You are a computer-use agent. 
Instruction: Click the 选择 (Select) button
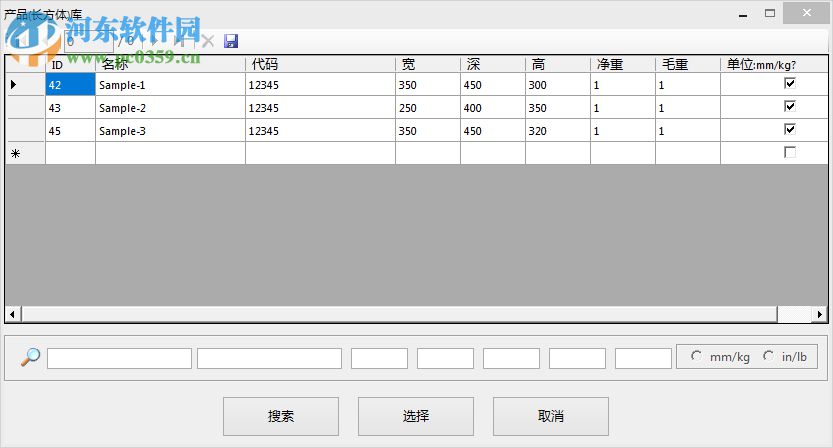point(415,416)
